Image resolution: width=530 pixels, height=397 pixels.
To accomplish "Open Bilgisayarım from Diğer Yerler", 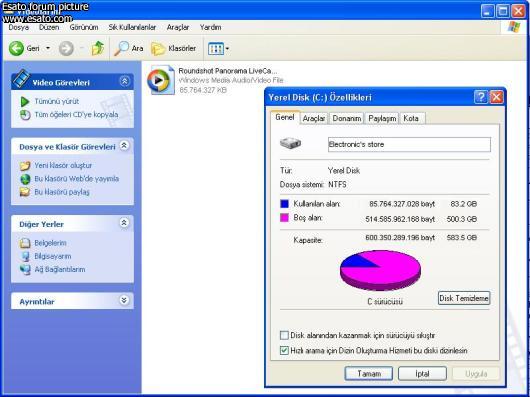I will (x=53, y=256).
